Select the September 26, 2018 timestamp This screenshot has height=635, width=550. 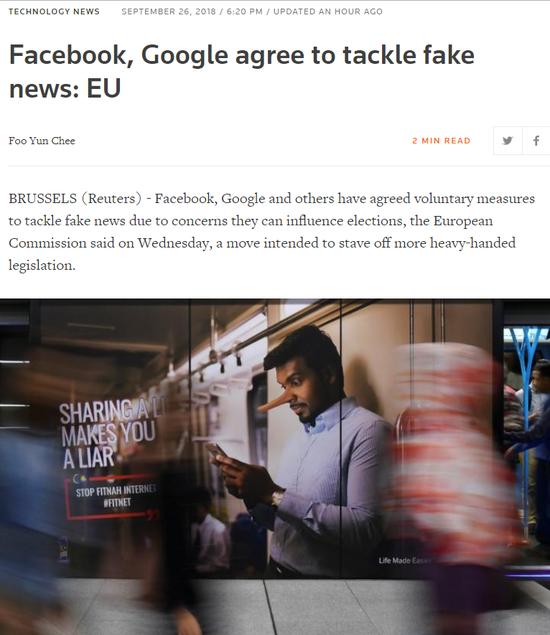pyautogui.click(x=168, y=11)
